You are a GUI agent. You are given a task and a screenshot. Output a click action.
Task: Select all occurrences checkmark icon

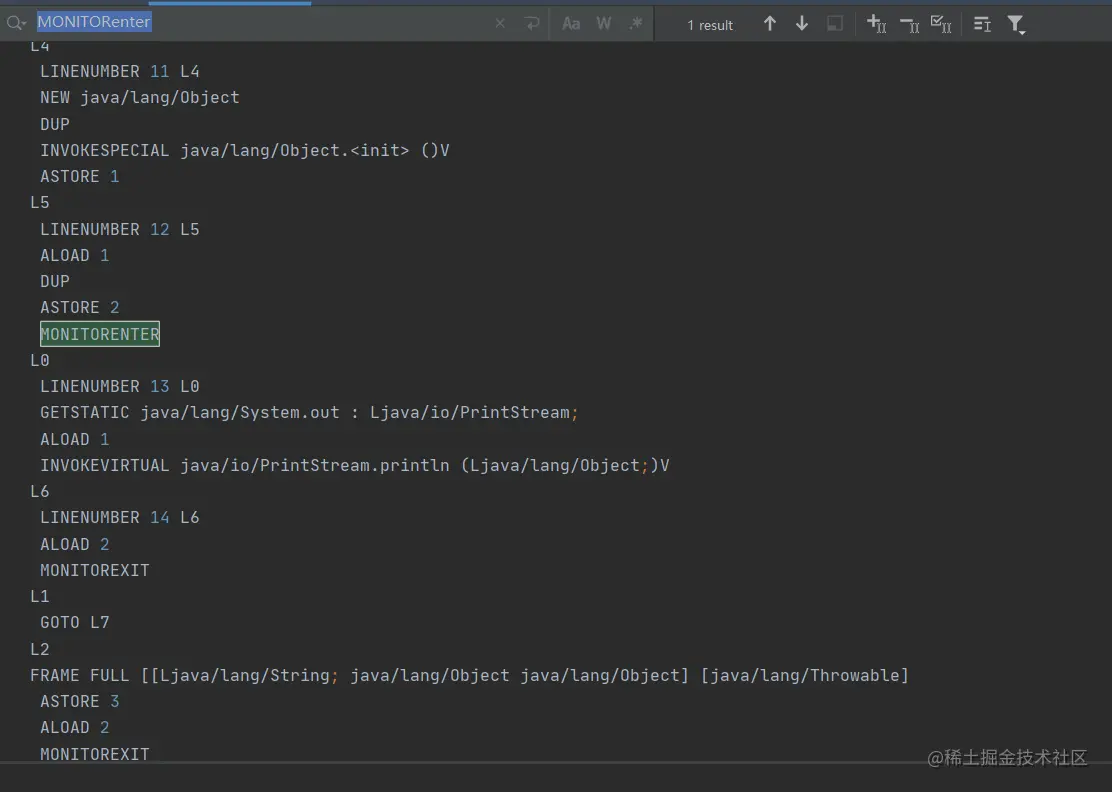coord(941,24)
